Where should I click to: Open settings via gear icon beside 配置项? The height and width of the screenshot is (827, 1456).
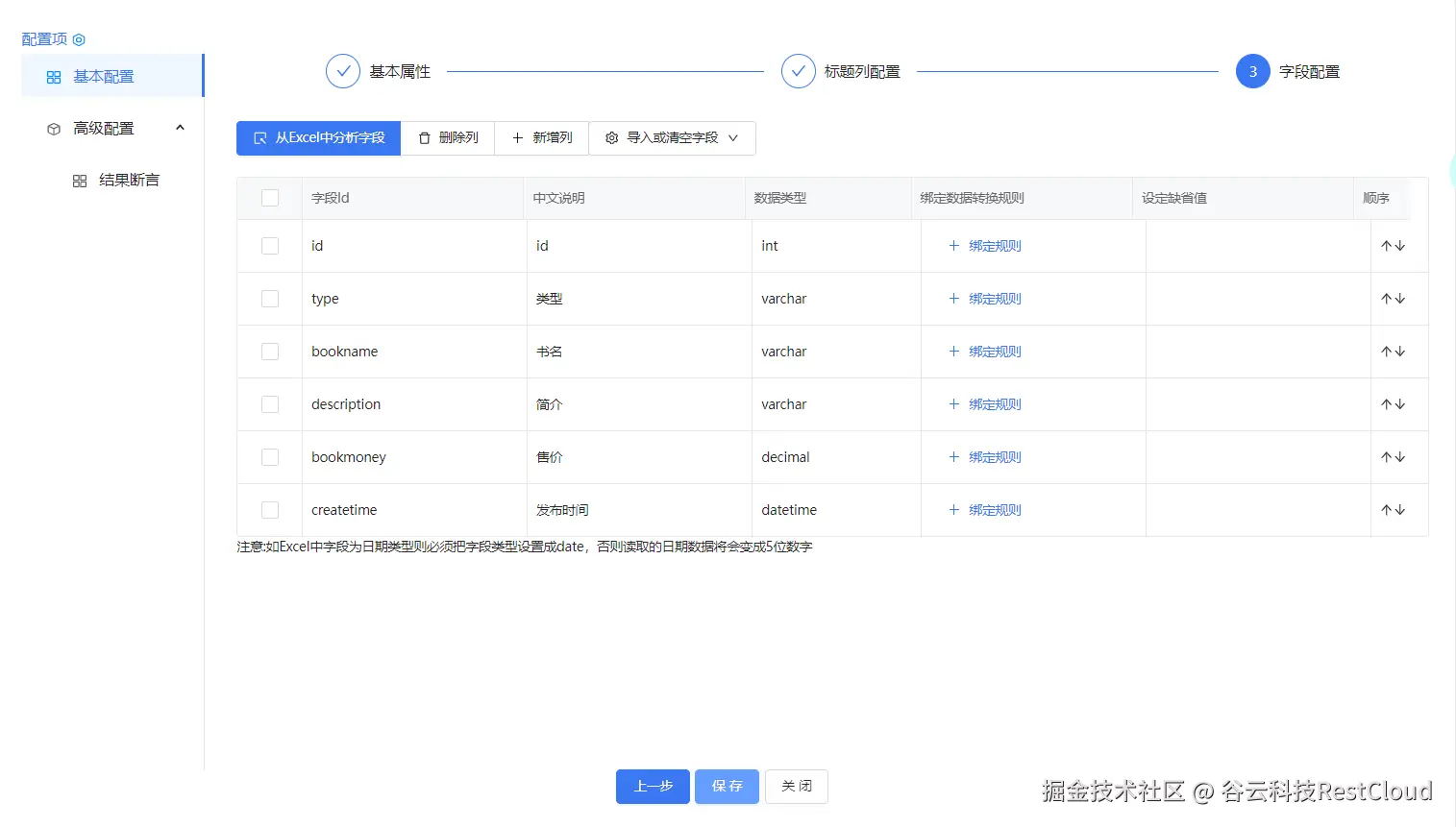click(x=78, y=38)
